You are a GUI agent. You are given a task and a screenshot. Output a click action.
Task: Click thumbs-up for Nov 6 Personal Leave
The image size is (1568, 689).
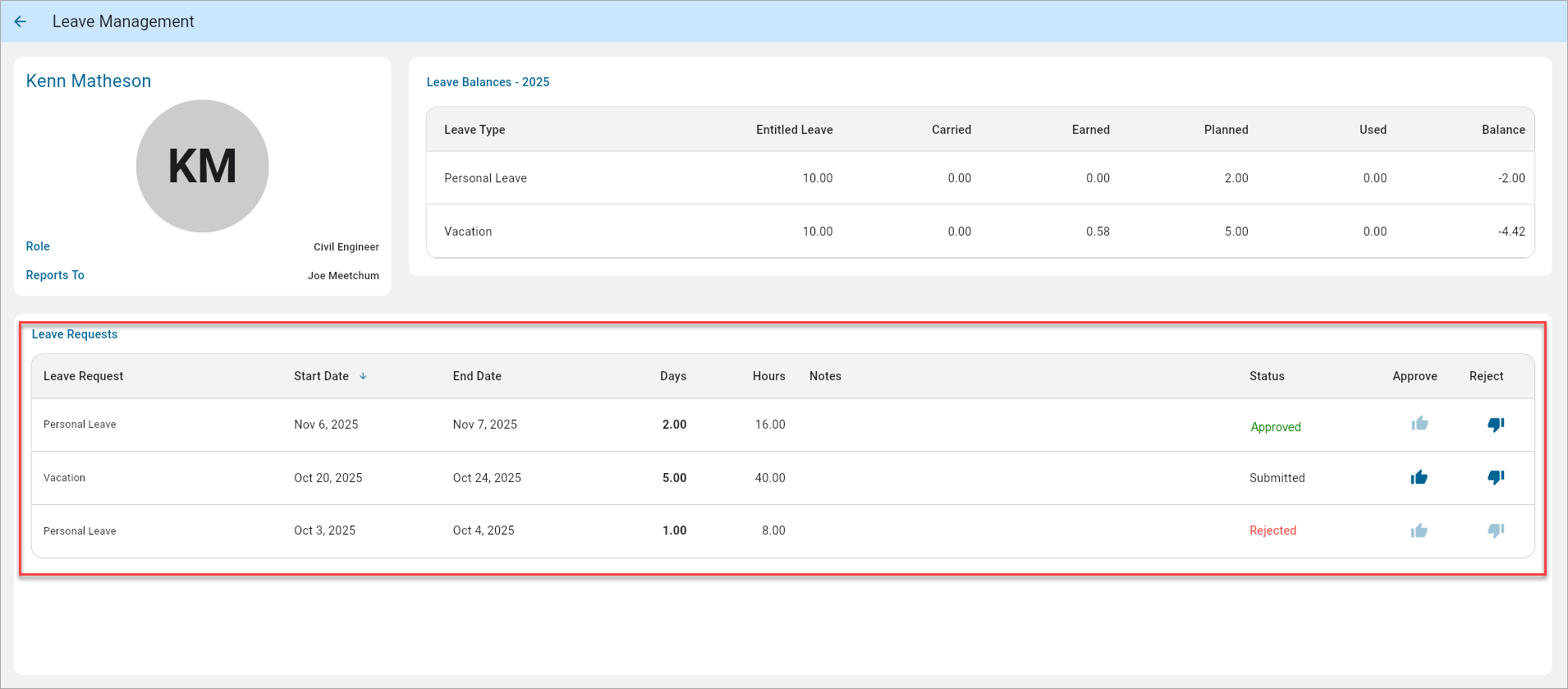click(x=1419, y=424)
